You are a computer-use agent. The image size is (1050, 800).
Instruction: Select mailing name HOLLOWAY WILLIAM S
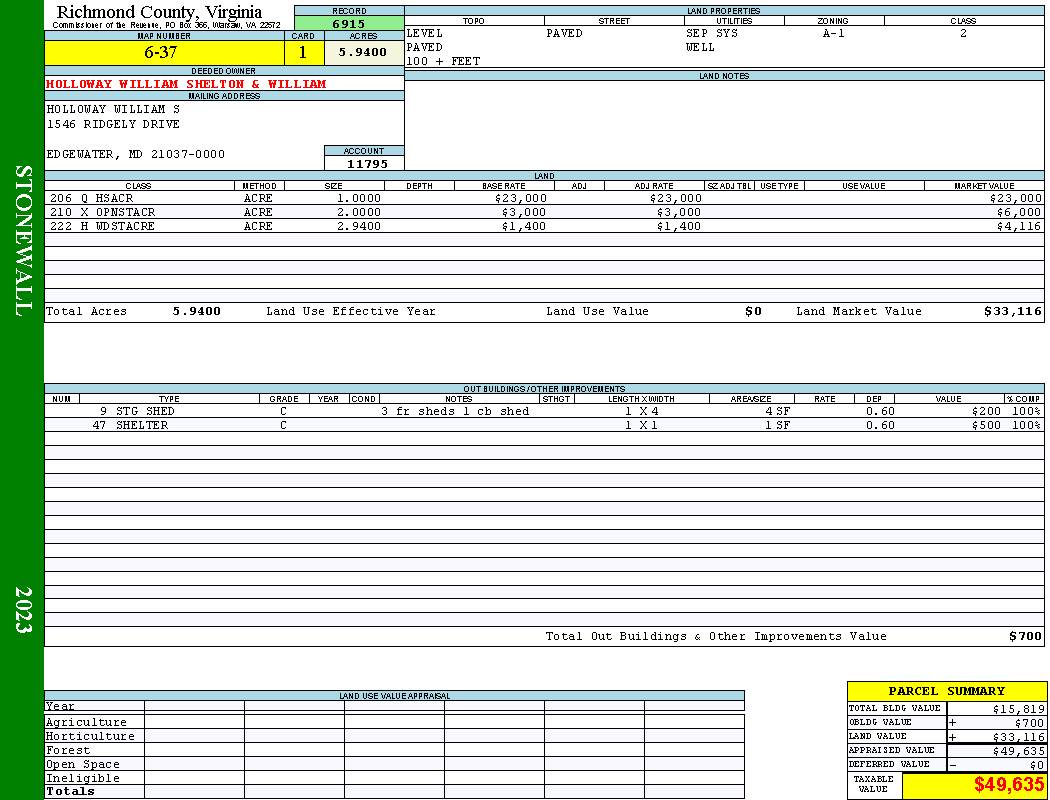coord(113,108)
